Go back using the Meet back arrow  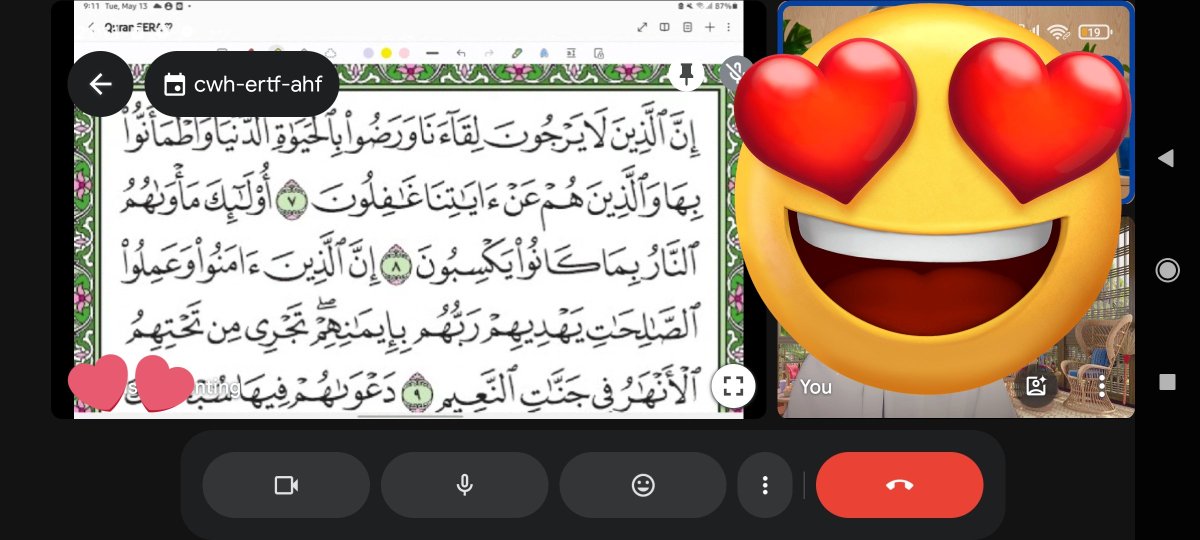click(100, 84)
